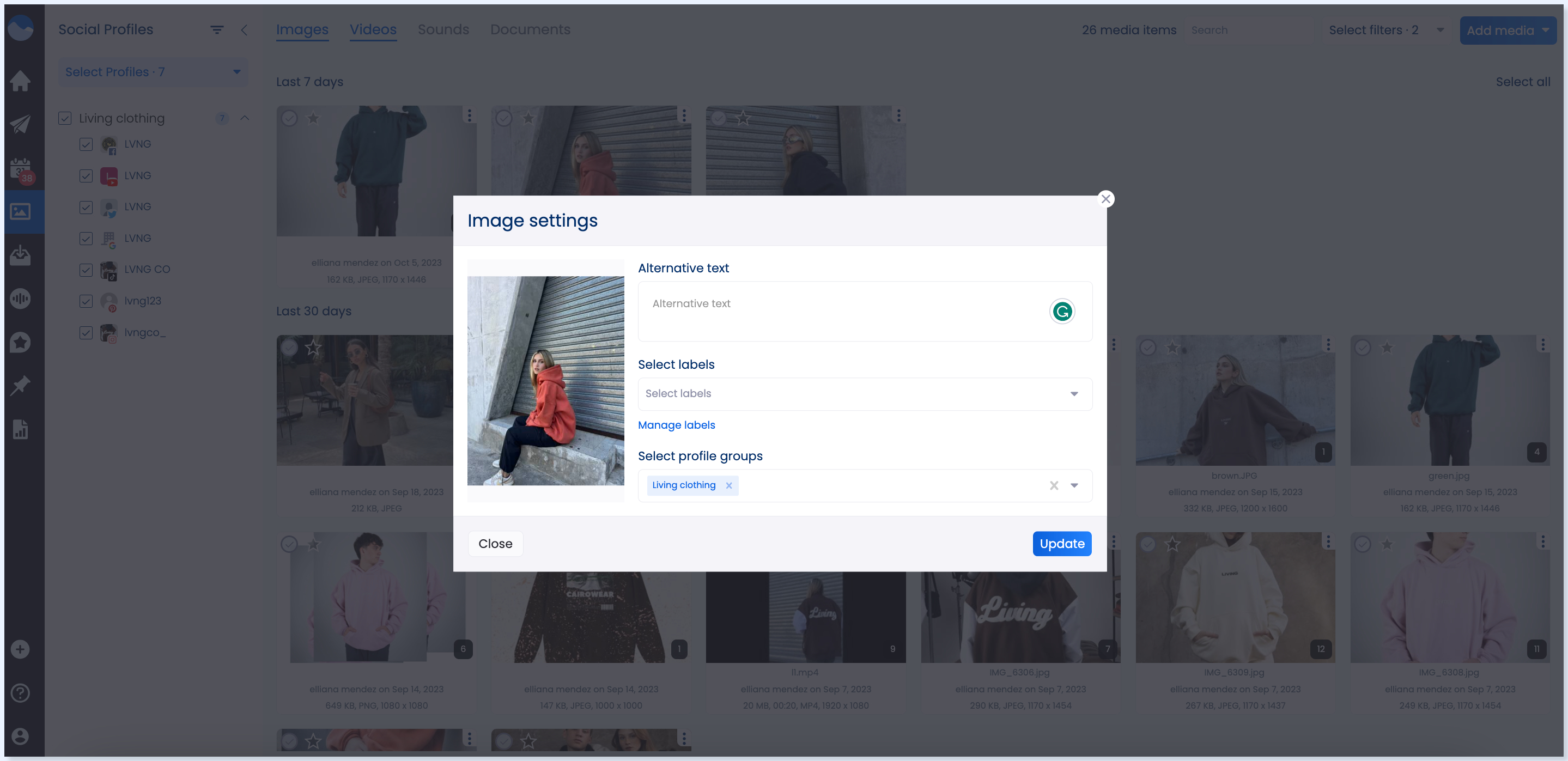Star the brown.JPG image
Viewport: 1568px width, 761px height.
tap(1172, 348)
